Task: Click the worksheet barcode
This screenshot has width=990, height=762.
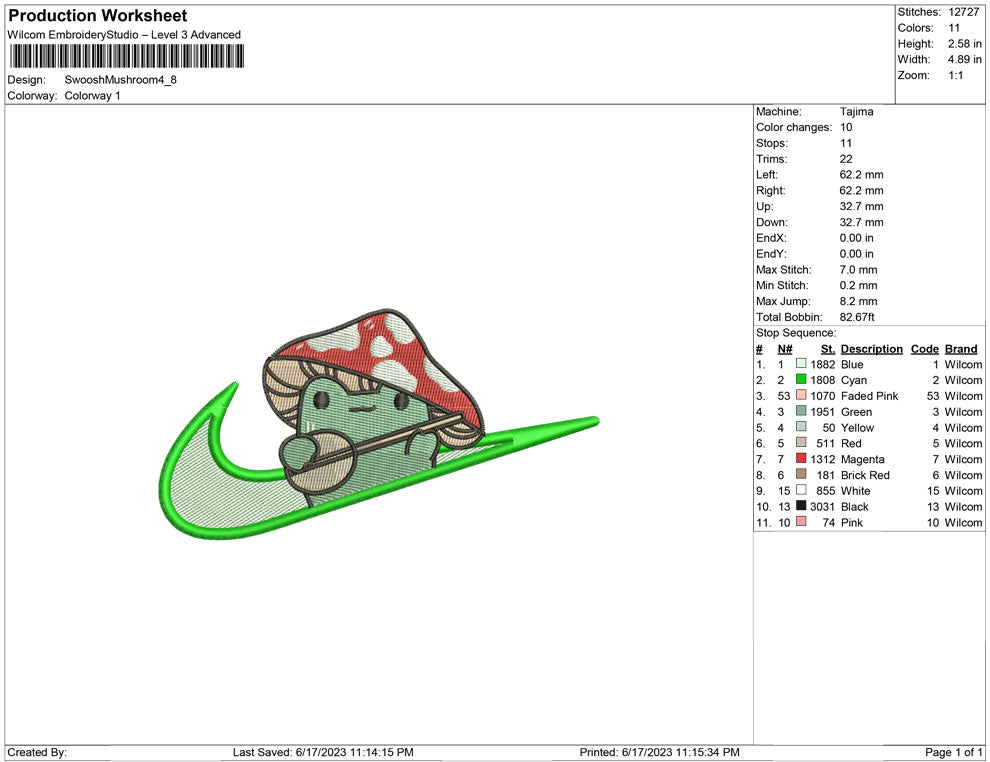Action: coord(126,56)
